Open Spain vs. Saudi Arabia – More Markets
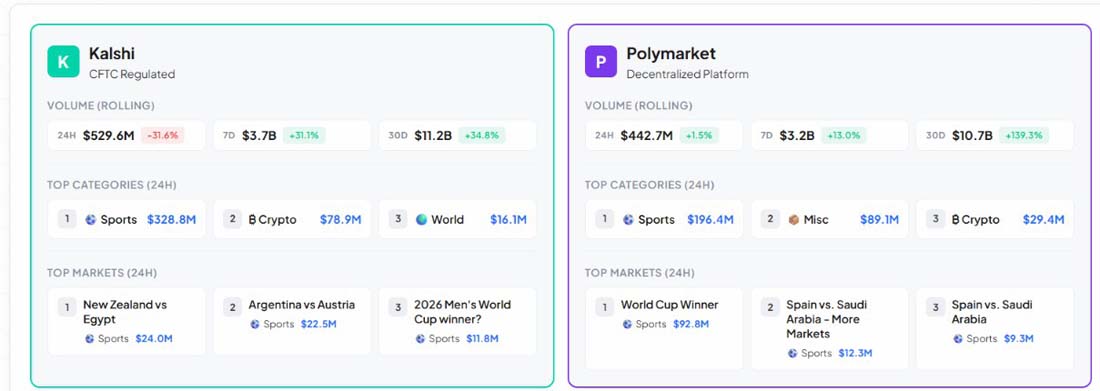Image resolution: width=1100 pixels, height=391 pixels. point(830,329)
